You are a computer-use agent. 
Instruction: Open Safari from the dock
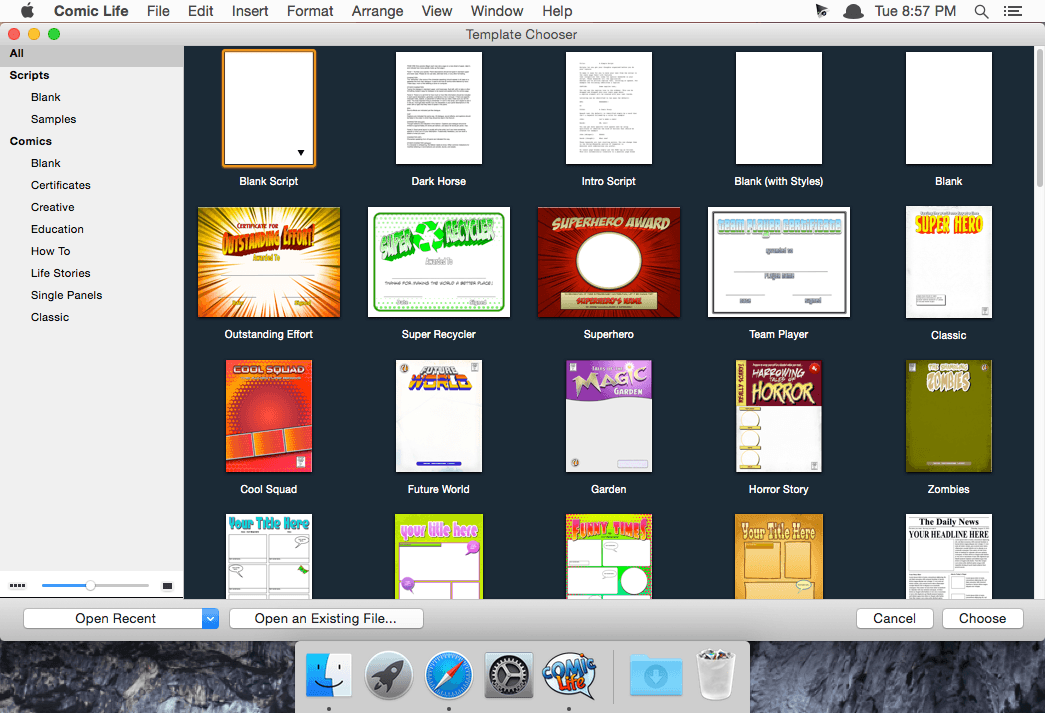[449, 674]
